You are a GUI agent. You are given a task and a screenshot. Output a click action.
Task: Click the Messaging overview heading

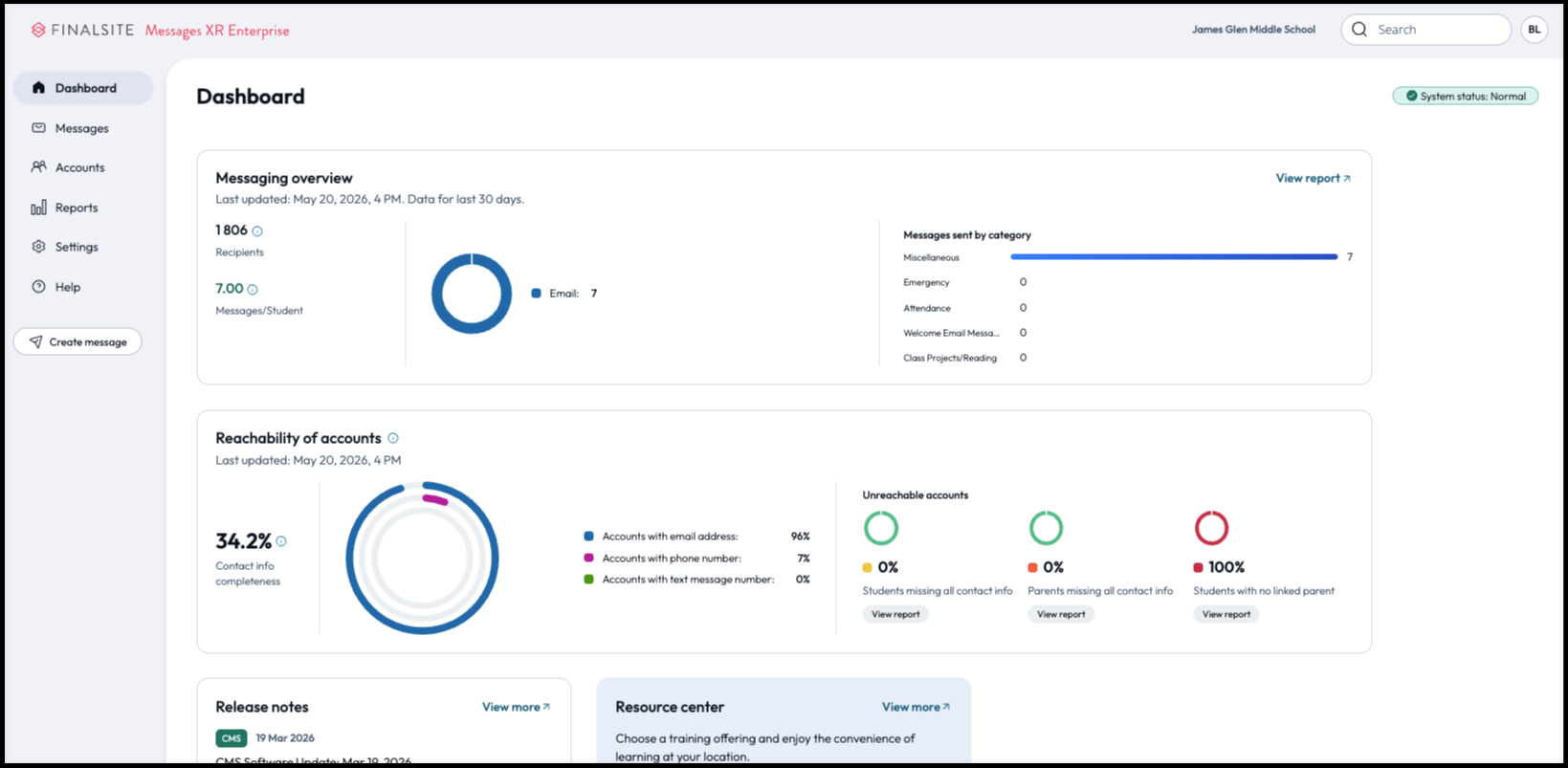pyautogui.click(x=284, y=178)
